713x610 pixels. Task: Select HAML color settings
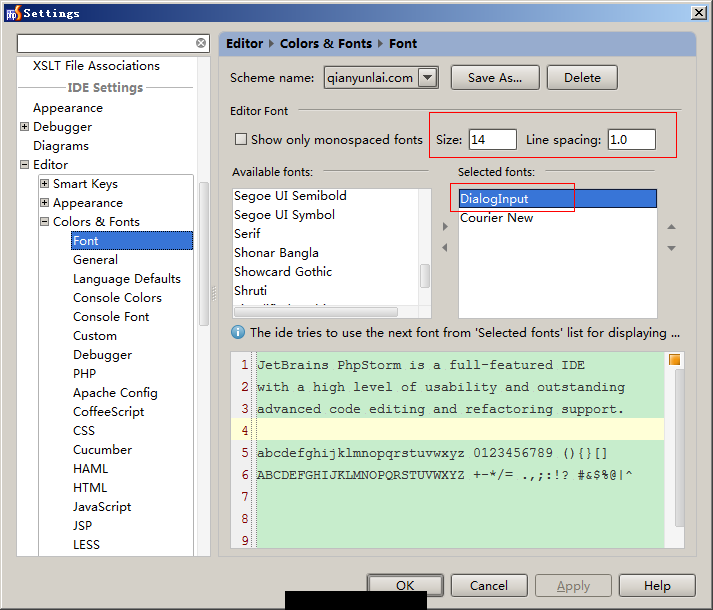[x=90, y=469]
